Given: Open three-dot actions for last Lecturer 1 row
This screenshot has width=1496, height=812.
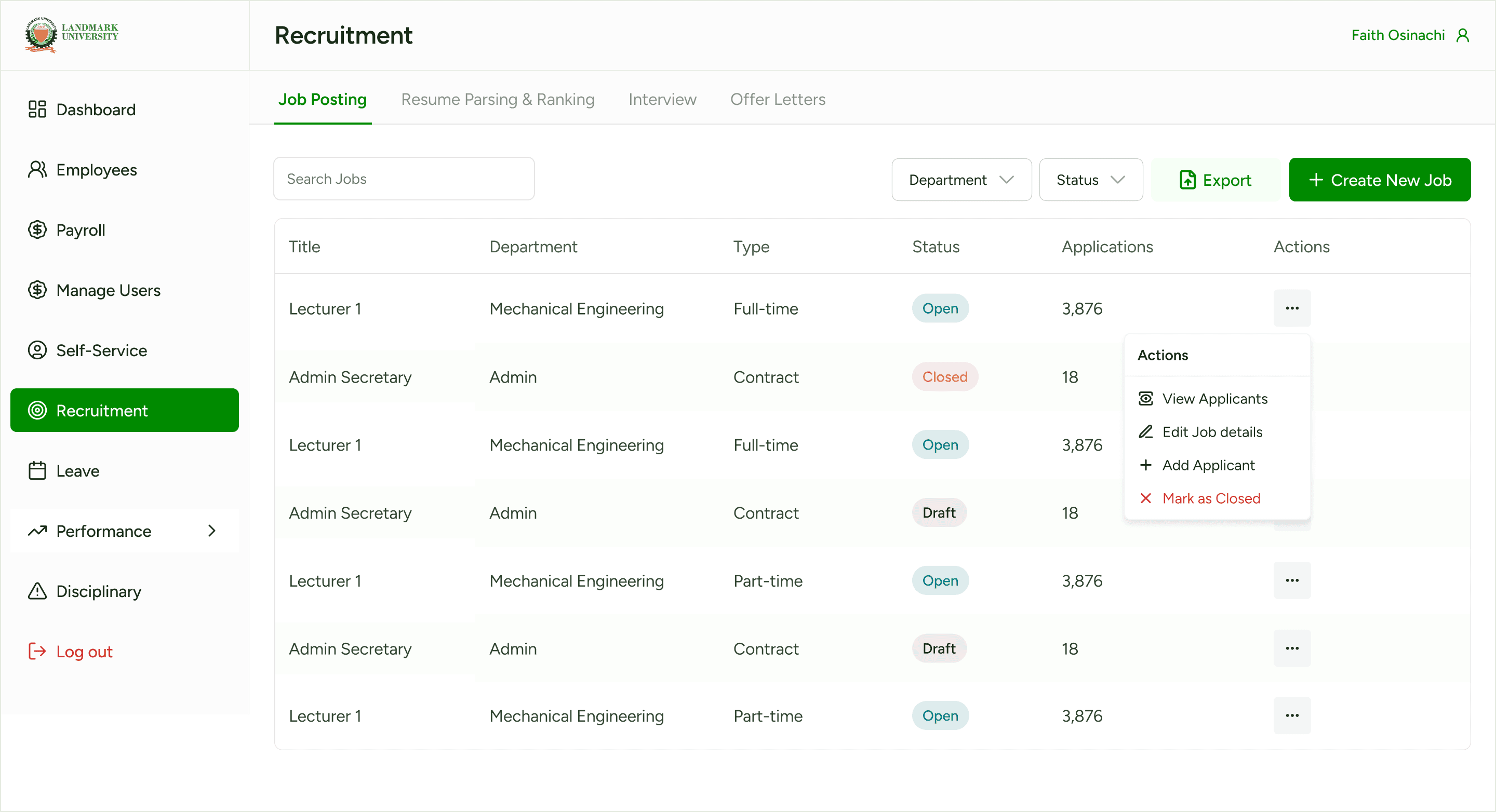Looking at the screenshot, I should (x=1291, y=715).
